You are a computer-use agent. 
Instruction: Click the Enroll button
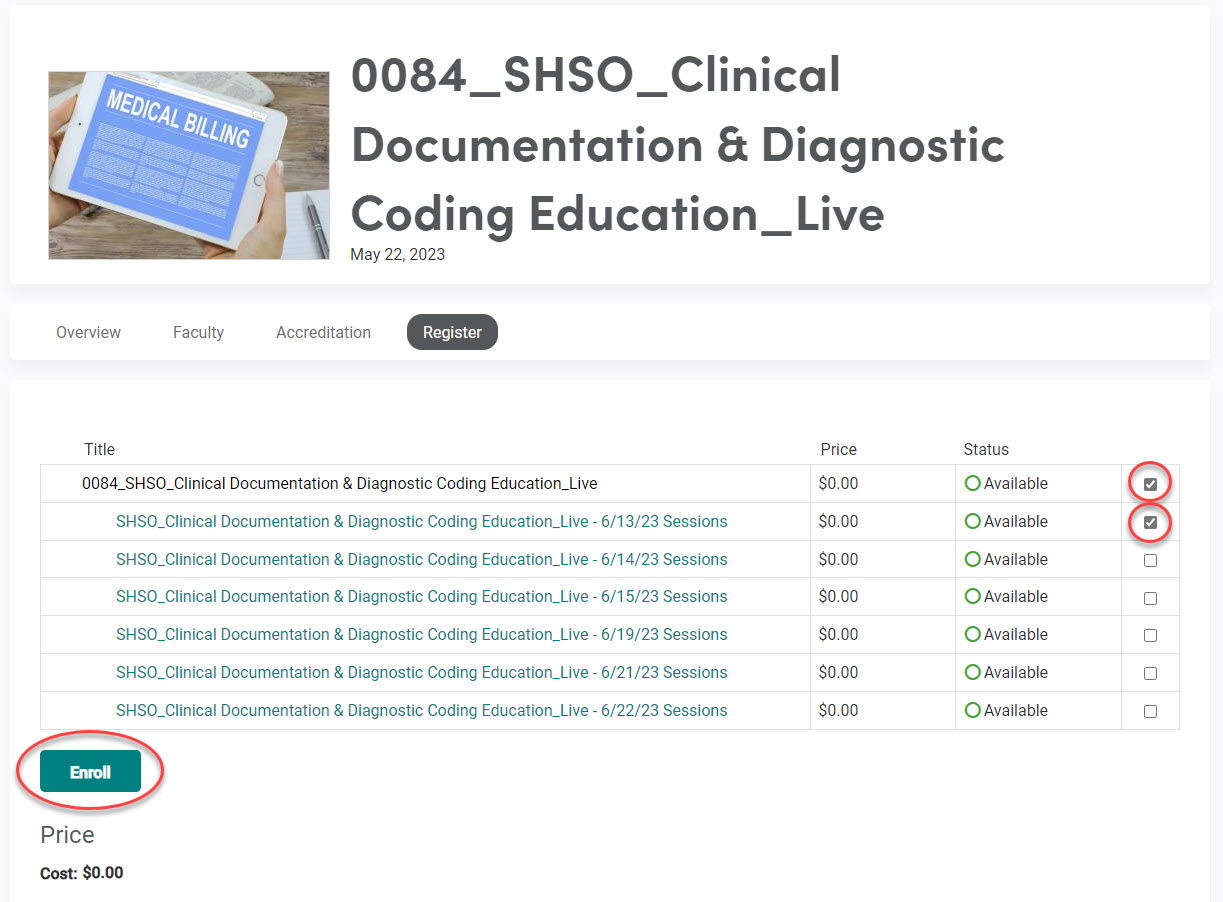[x=90, y=772]
